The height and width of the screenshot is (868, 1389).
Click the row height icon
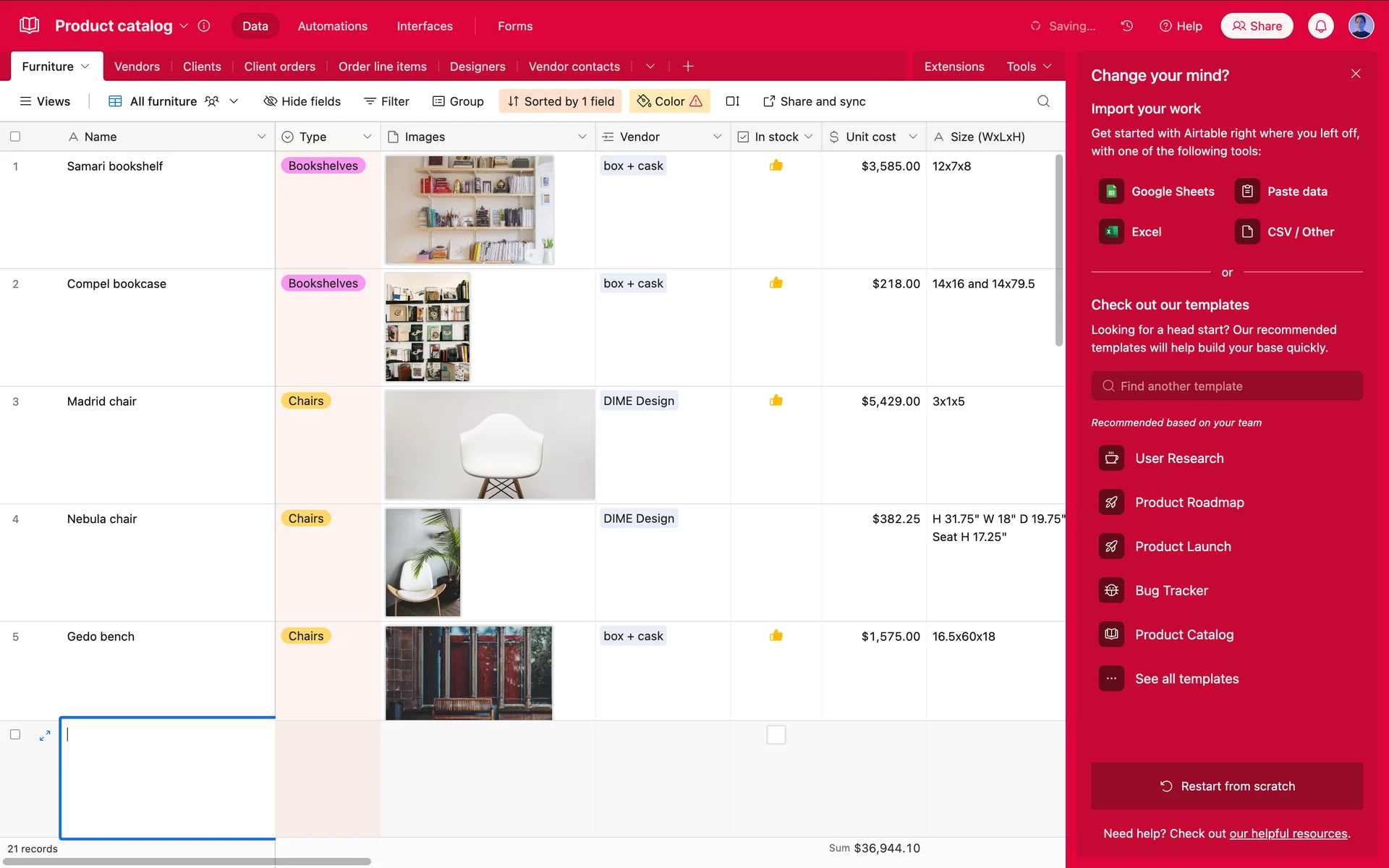point(732,101)
